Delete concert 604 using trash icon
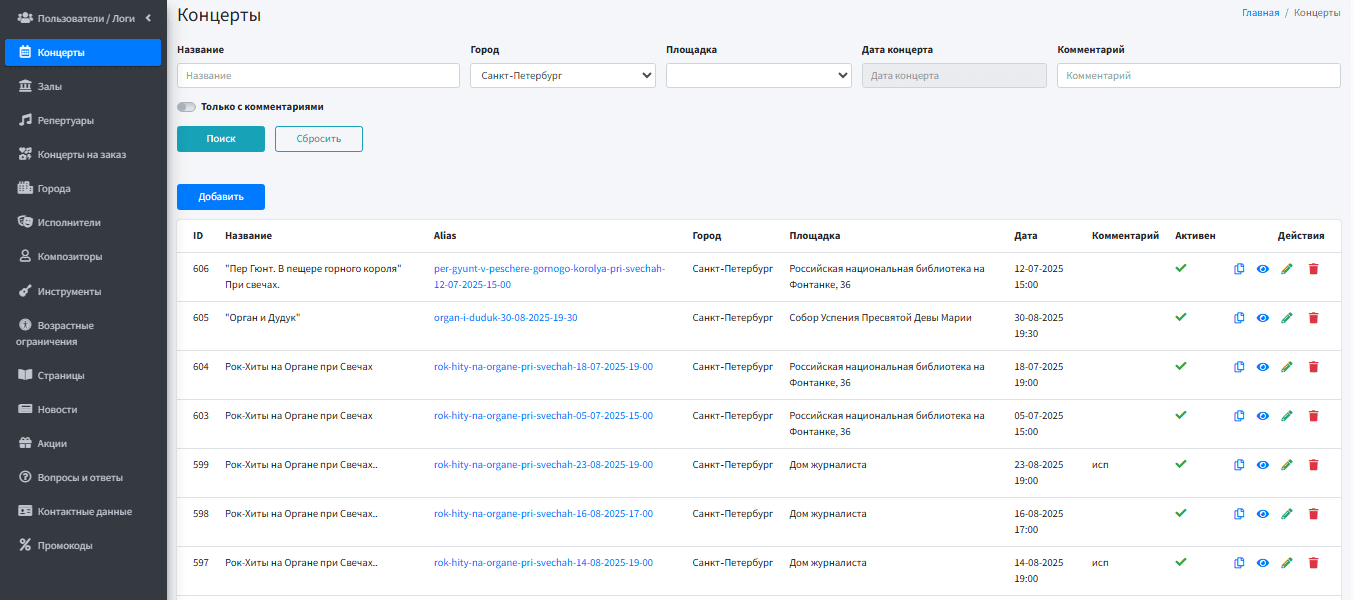Viewport: 1354px width, 600px height. 1314,367
